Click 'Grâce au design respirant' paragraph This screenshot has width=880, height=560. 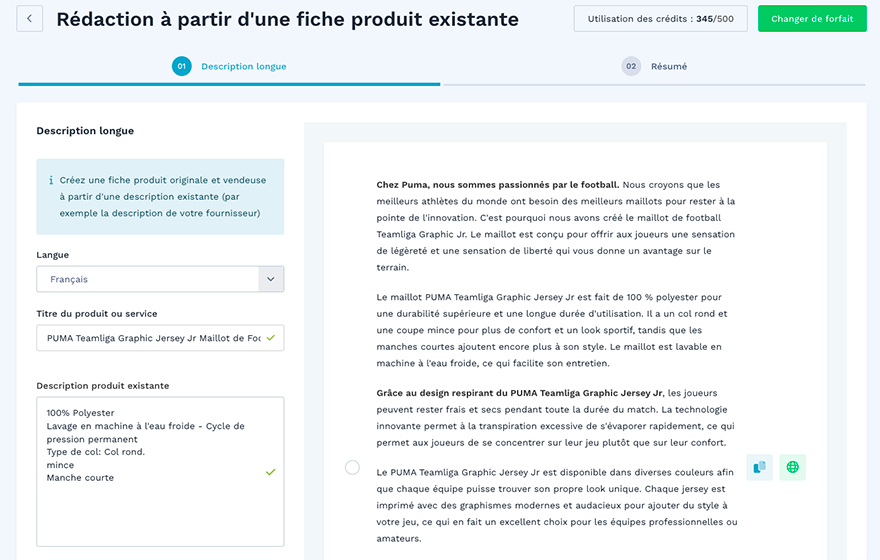pos(556,417)
